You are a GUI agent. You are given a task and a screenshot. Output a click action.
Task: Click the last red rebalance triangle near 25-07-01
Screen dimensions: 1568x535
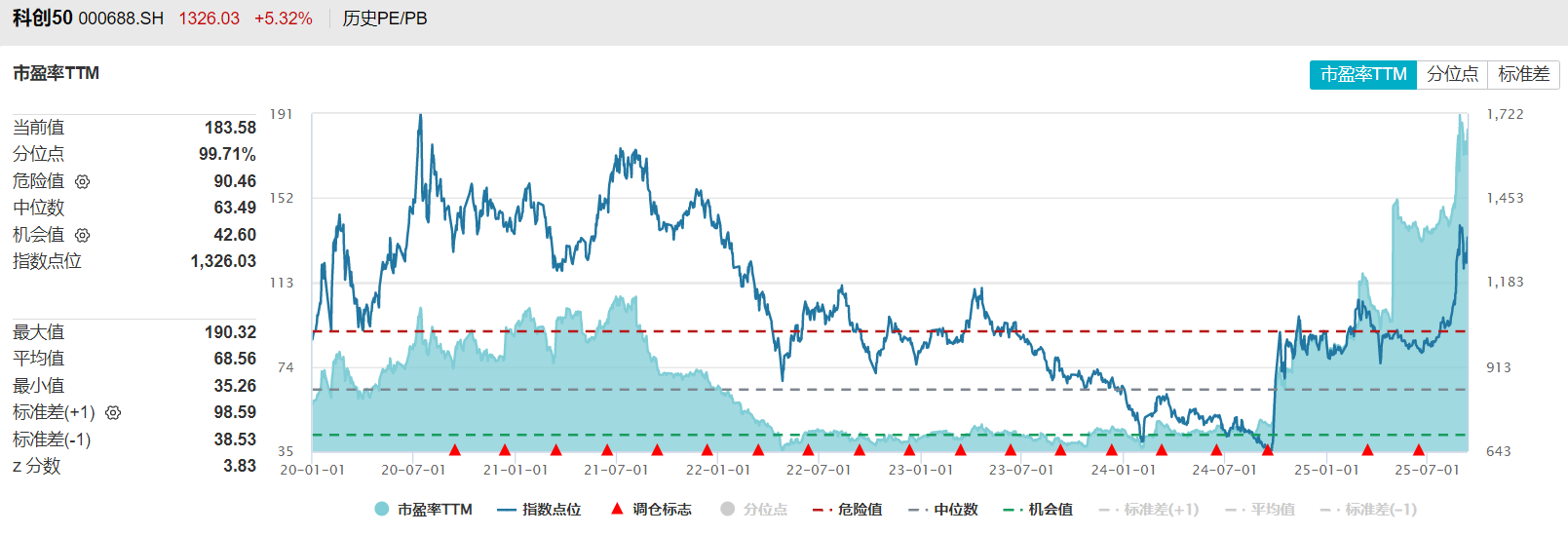[x=1419, y=449]
